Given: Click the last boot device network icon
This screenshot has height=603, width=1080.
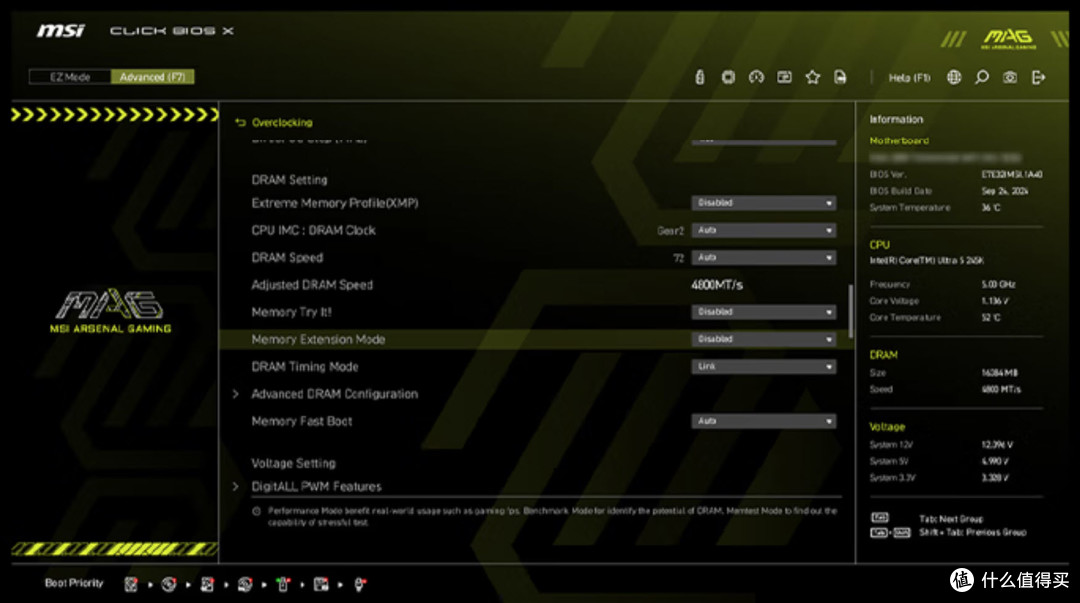Looking at the screenshot, I should [360, 584].
